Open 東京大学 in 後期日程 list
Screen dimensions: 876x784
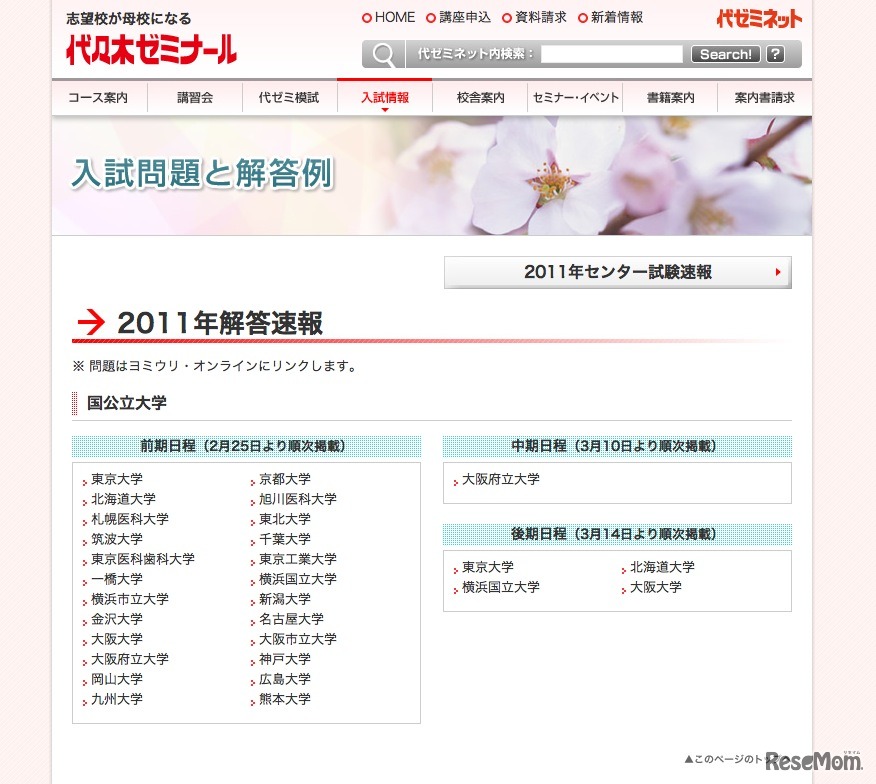click(x=488, y=567)
